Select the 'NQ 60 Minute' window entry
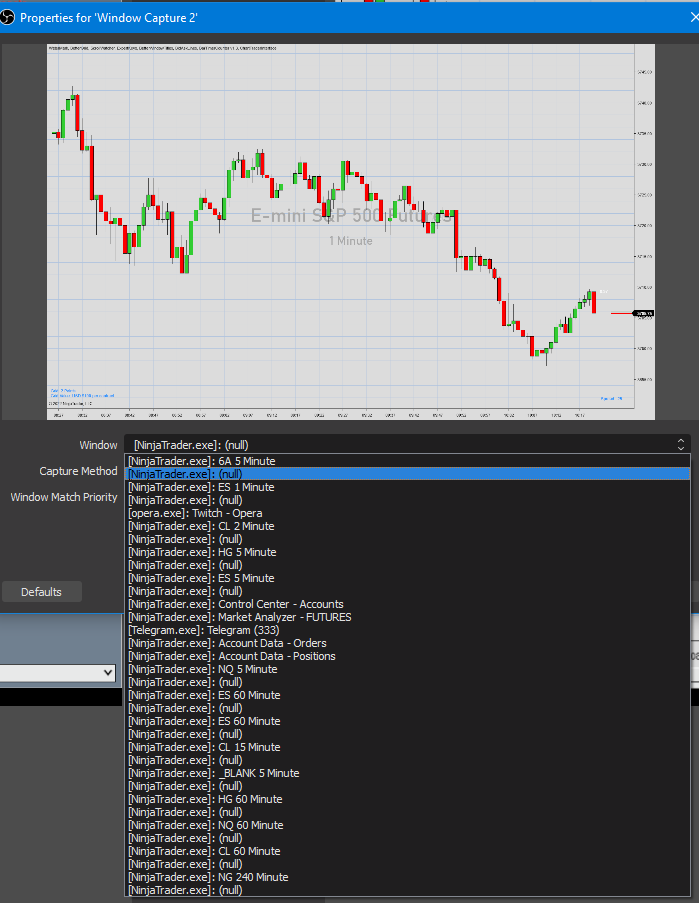Screen dimensions: 699x903 407,825
